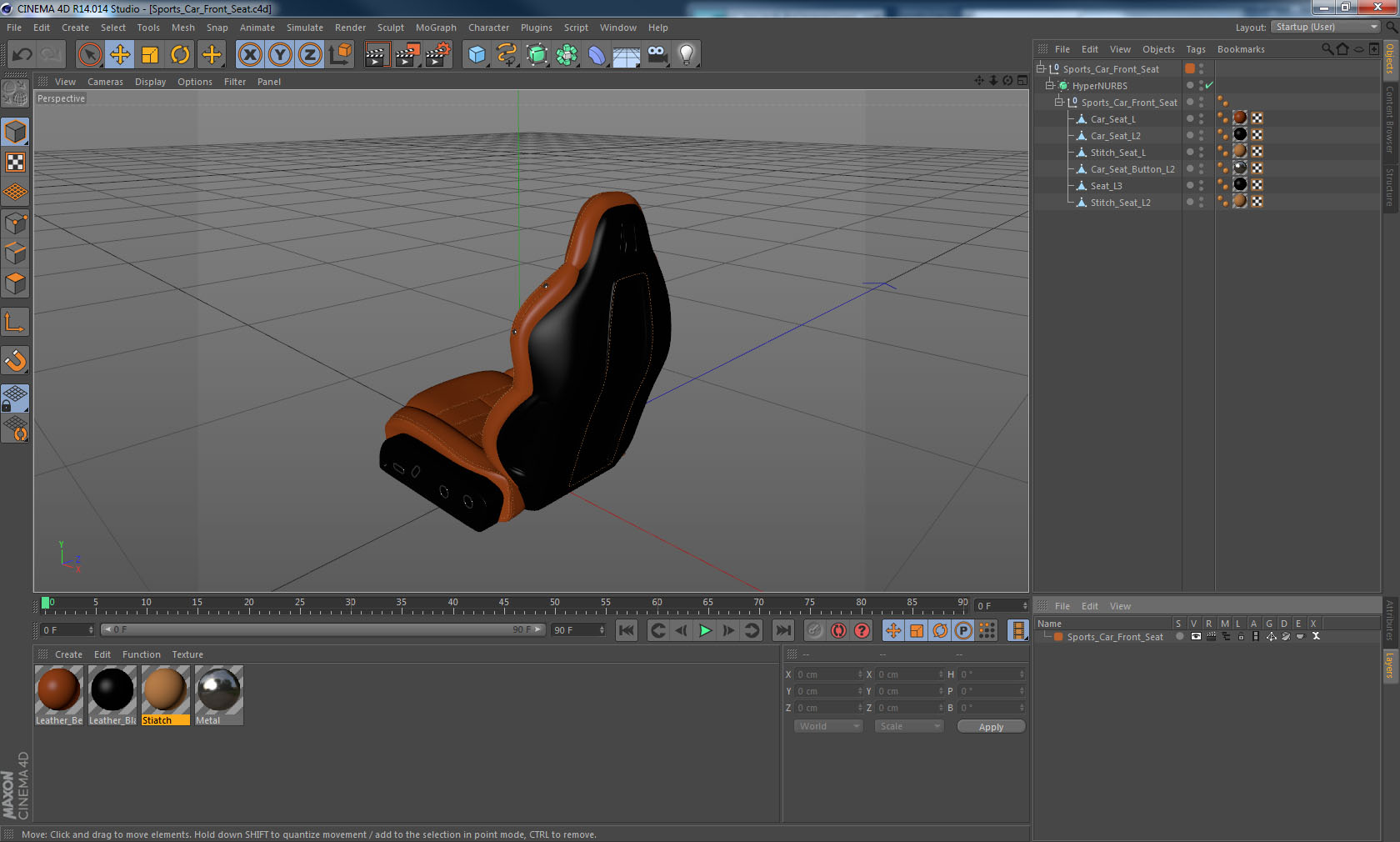Select the Leather_Be material swatch
The width and height of the screenshot is (1400, 842).
tap(59, 695)
